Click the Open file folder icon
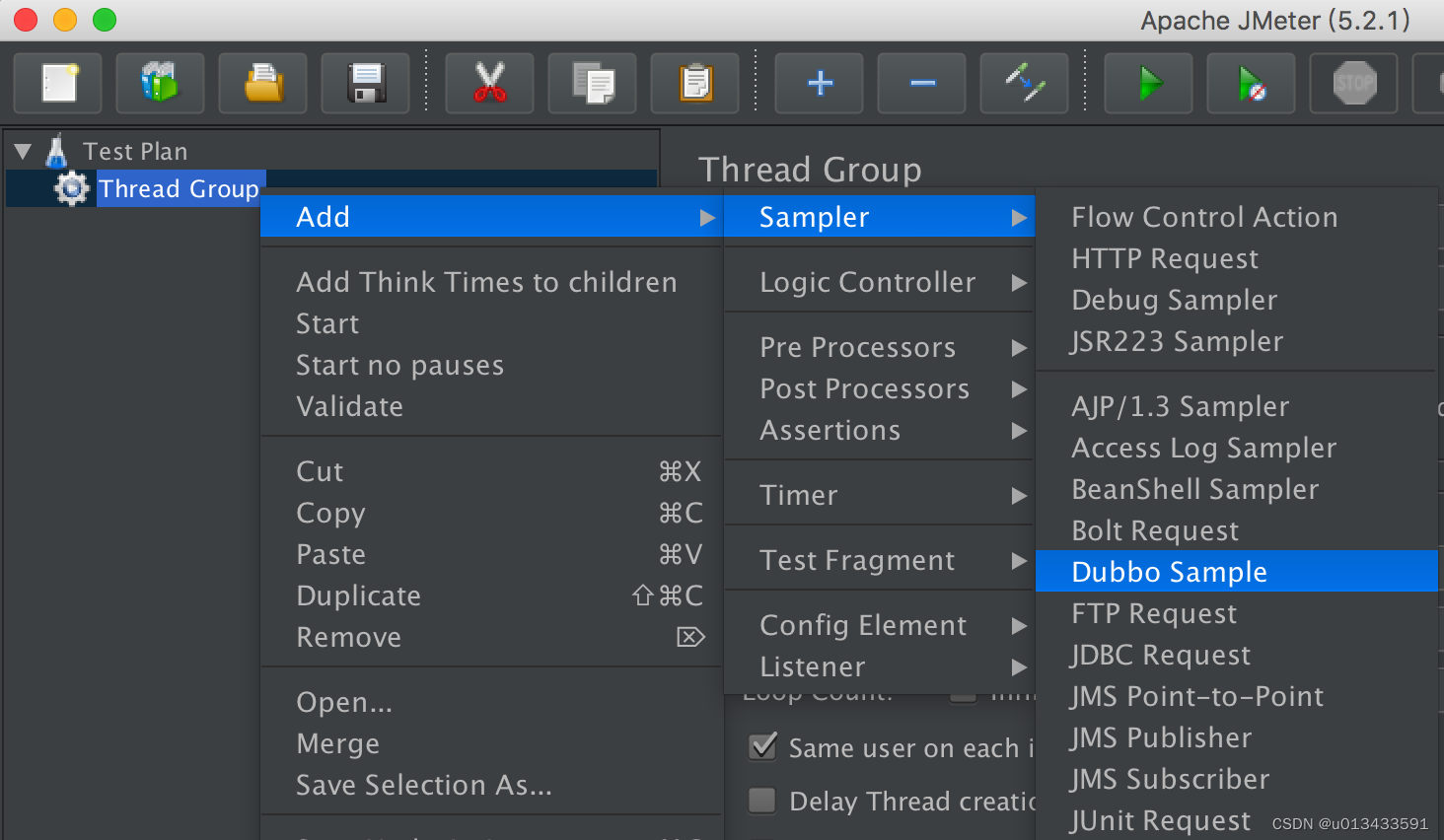 [x=262, y=83]
